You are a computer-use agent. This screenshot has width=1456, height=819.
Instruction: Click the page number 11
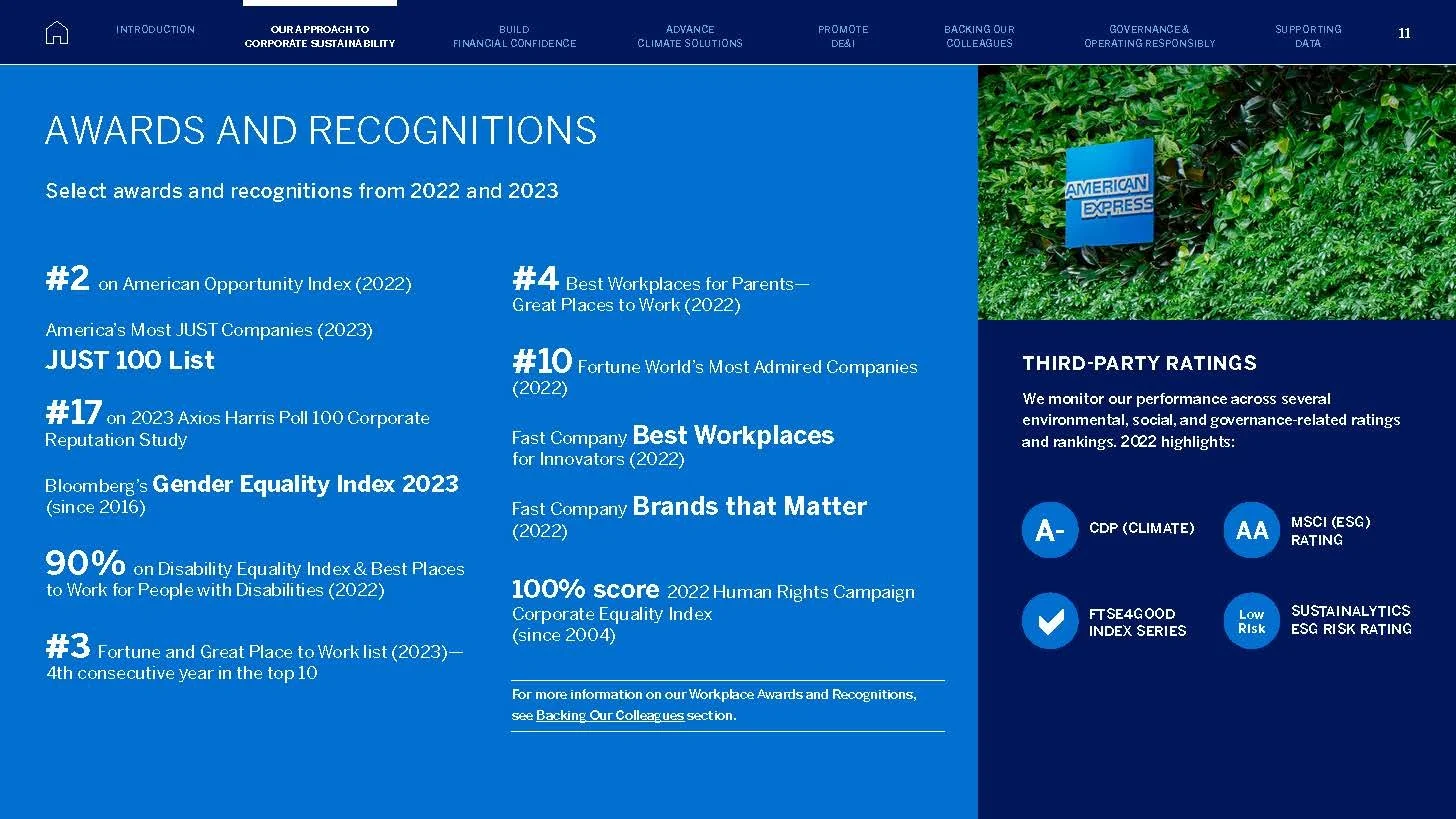coord(1404,34)
